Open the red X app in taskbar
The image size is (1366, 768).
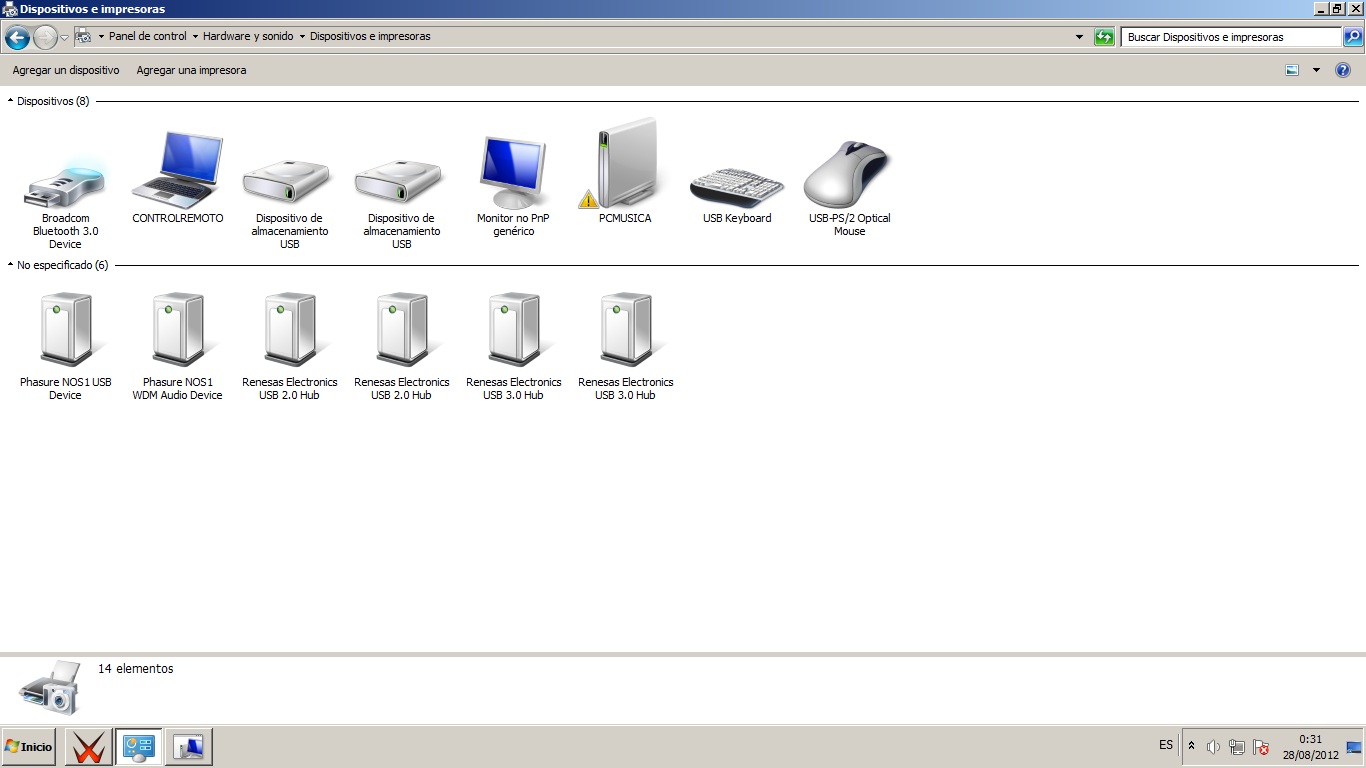pyautogui.click(x=87, y=747)
